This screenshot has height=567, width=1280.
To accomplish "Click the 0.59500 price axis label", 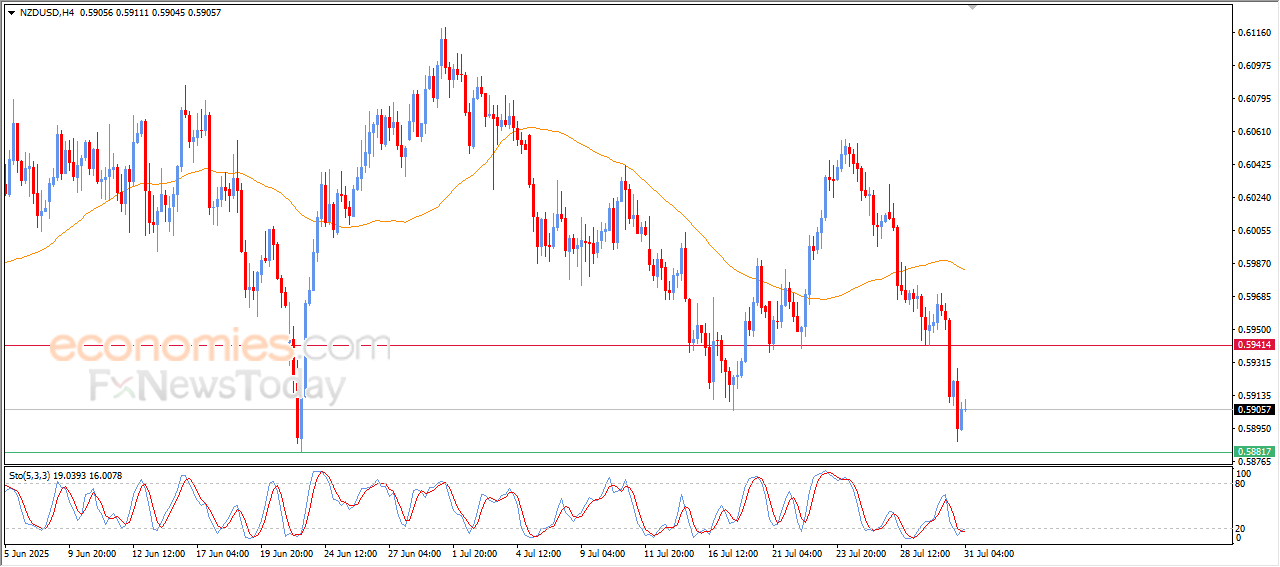I will click(1254, 330).
